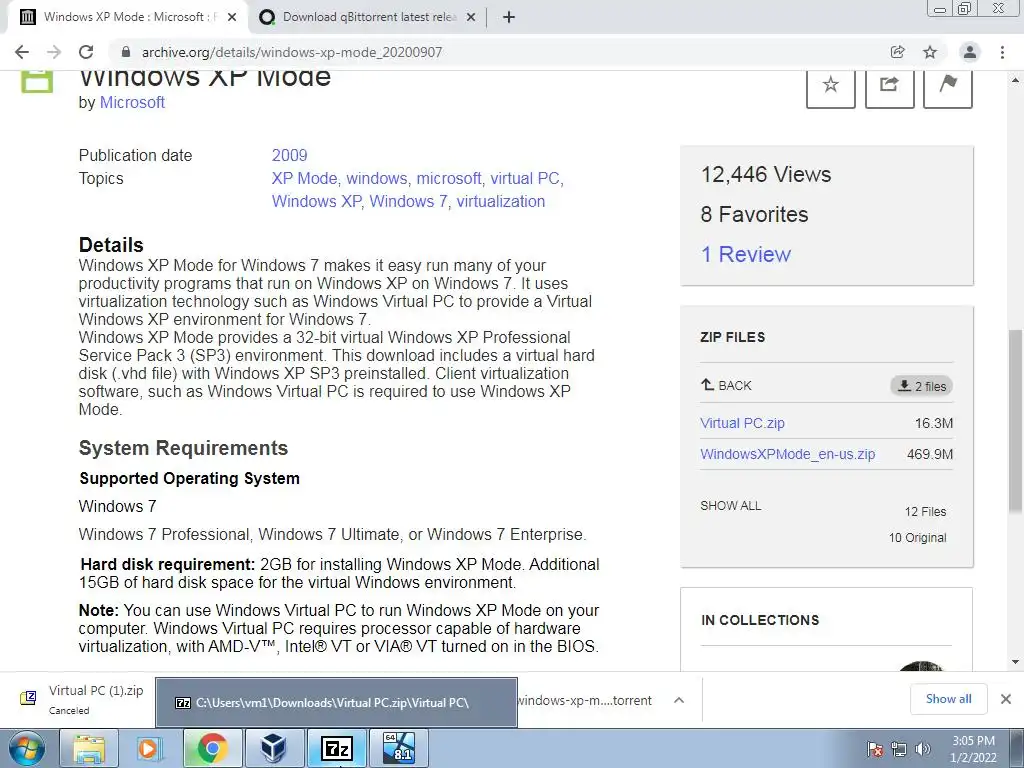
Task: Click SHOW ALL files
Action: (x=731, y=505)
